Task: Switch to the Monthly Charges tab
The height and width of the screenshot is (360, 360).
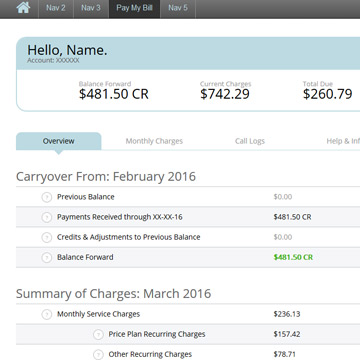Action: (x=154, y=141)
